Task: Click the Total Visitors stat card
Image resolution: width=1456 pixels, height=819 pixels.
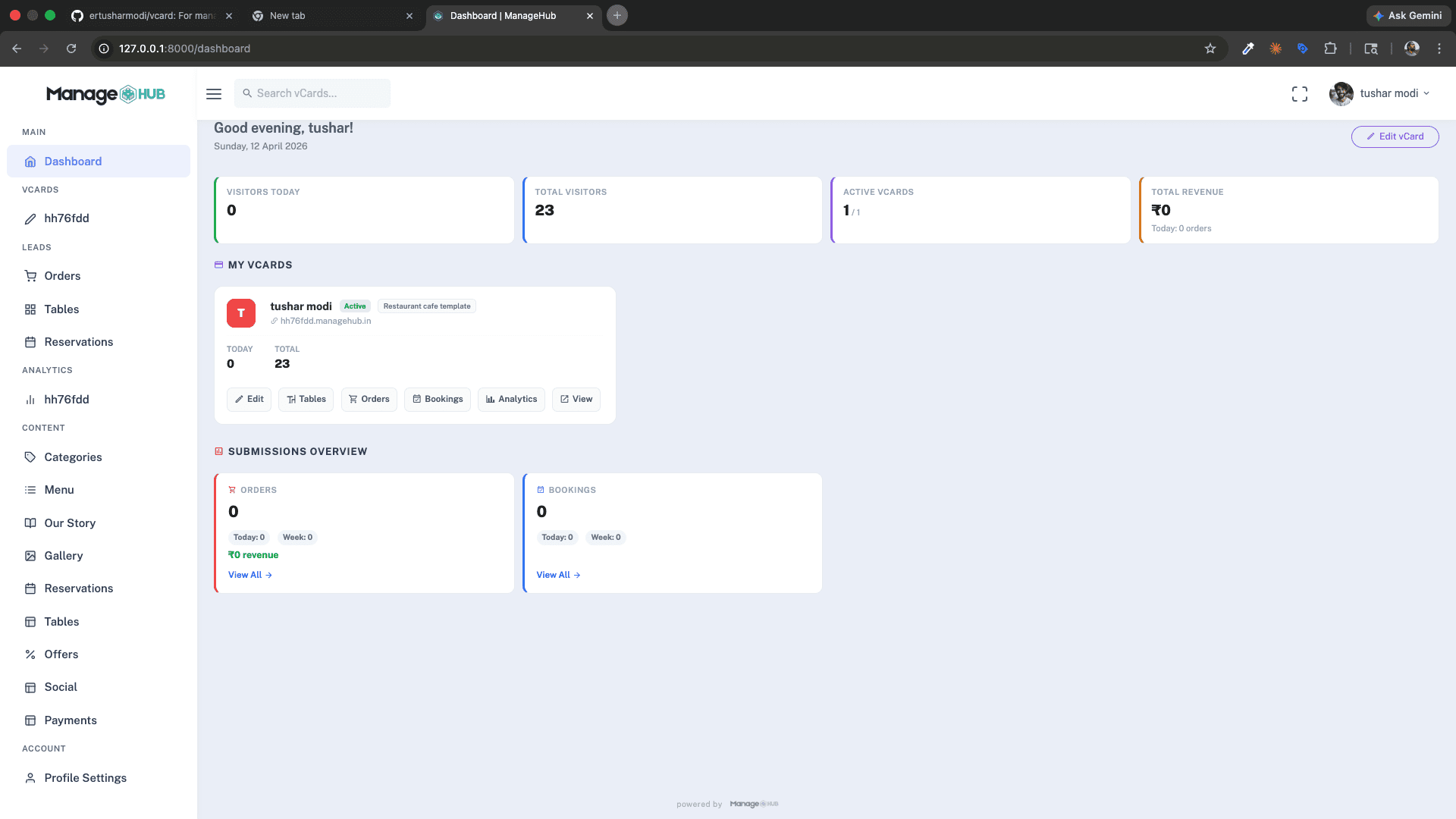Action: pyautogui.click(x=673, y=210)
